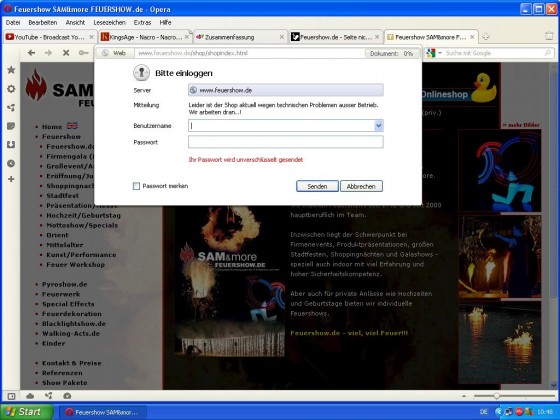The image size is (560, 420).
Task: Close the Zusammenfassung tab
Action: [282, 37]
